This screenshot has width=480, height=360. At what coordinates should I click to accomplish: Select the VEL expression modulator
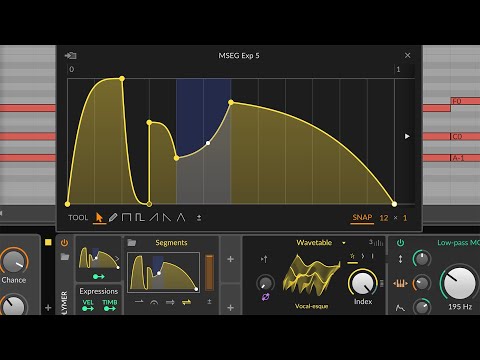click(88, 305)
